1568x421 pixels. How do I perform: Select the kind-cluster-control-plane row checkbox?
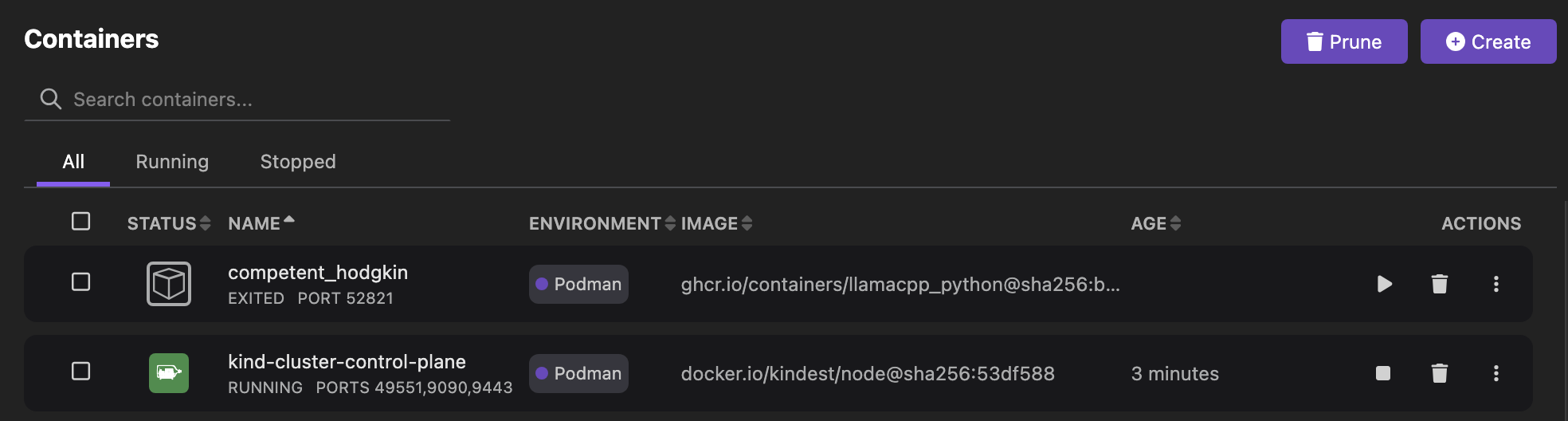click(x=80, y=371)
